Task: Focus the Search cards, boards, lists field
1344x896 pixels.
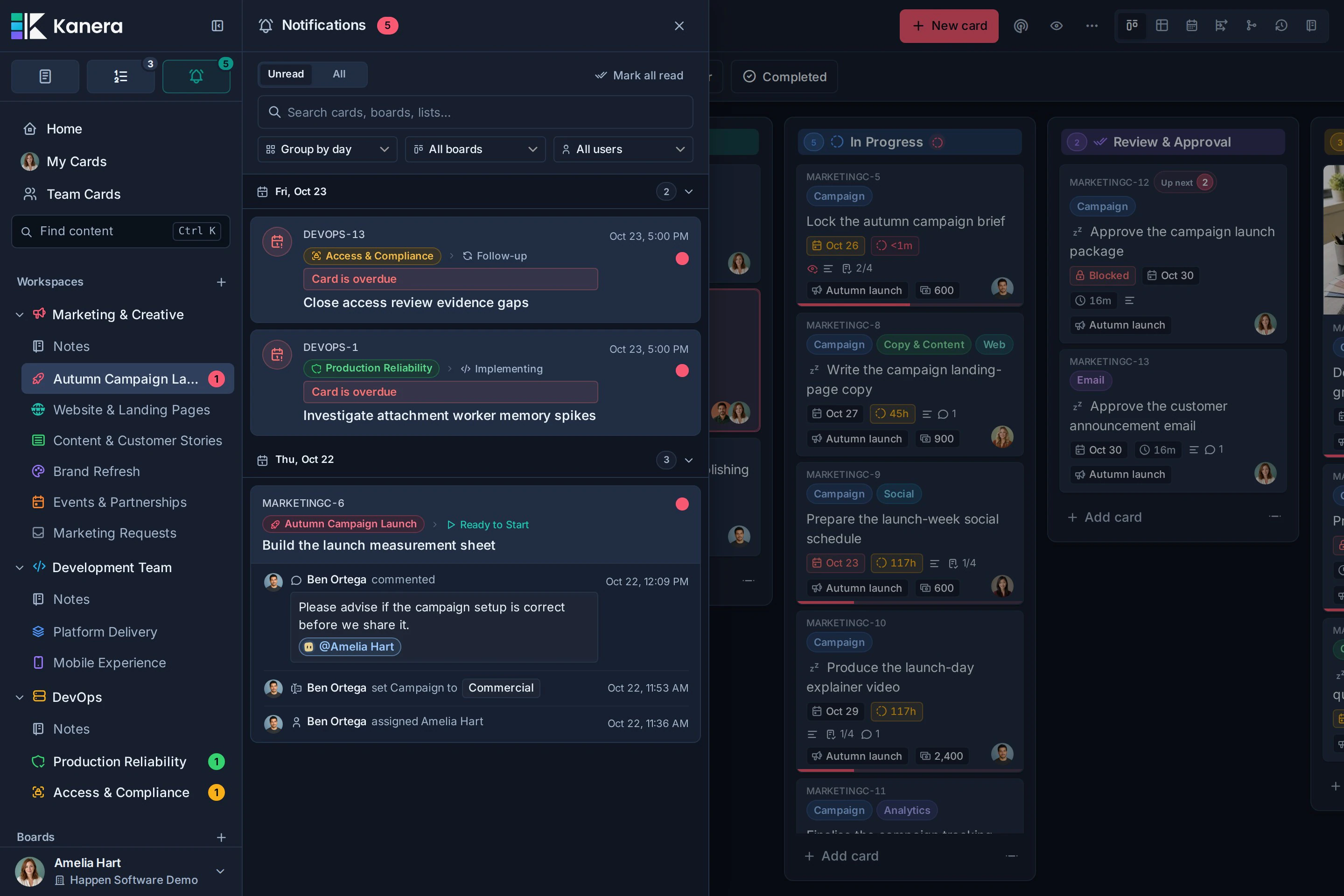Action: 476,112
